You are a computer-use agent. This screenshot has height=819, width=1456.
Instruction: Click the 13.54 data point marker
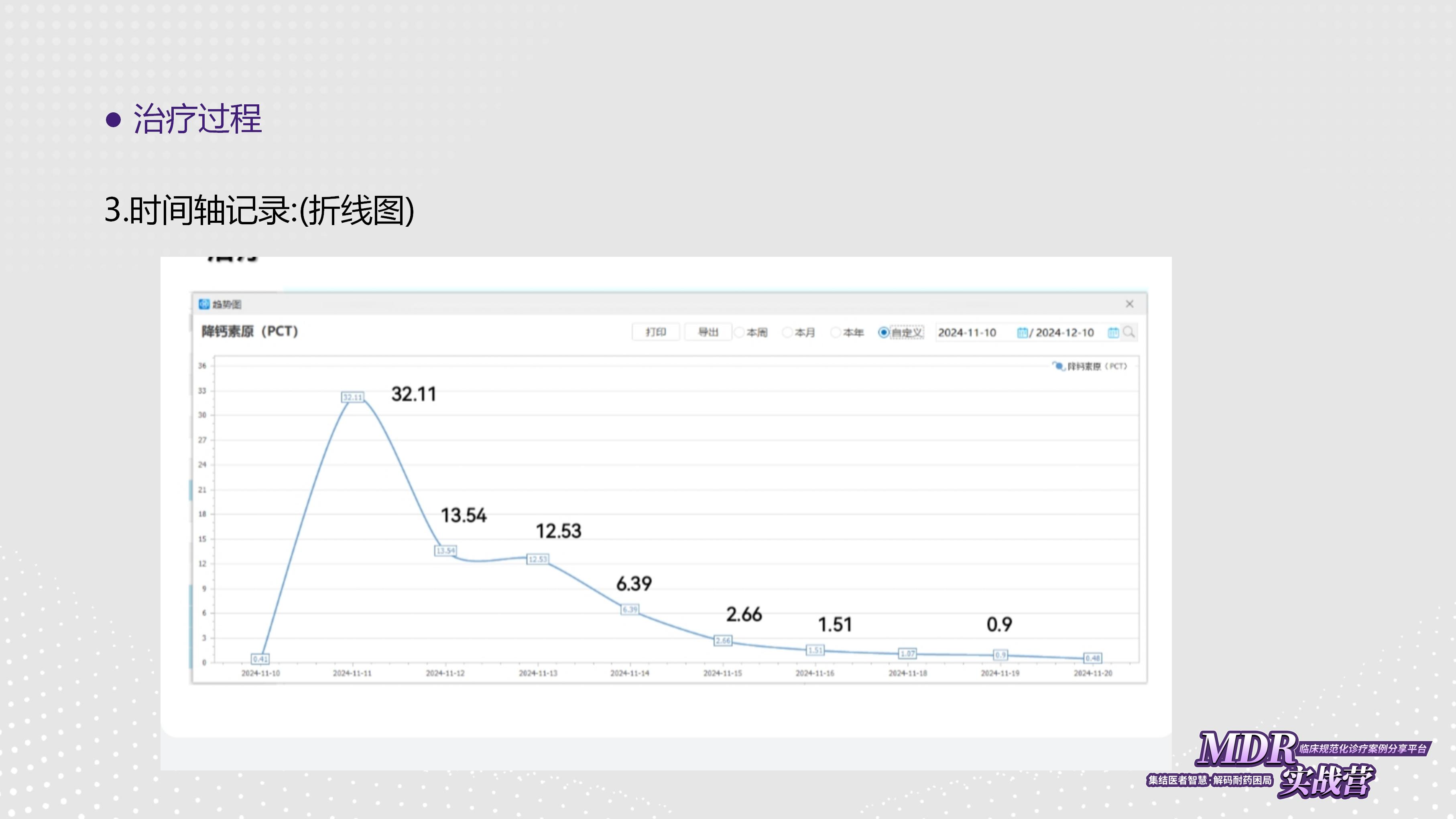pyautogui.click(x=445, y=551)
